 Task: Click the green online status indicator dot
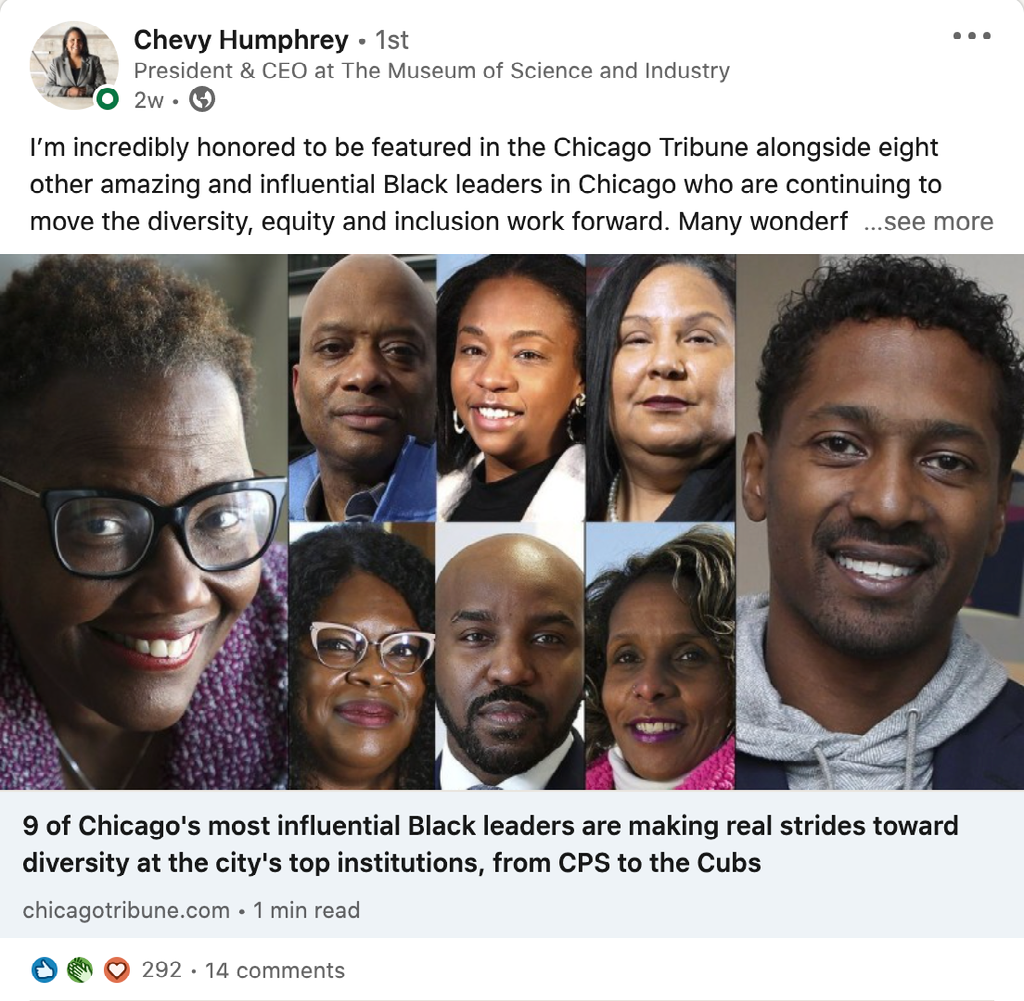(x=107, y=99)
